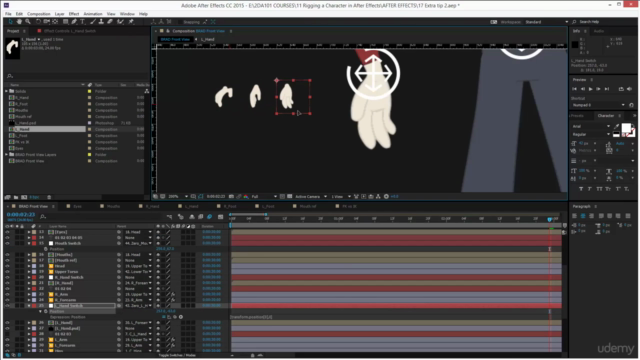
Task: Select the Roto Brush tool
Action: click(x=120, y=22)
